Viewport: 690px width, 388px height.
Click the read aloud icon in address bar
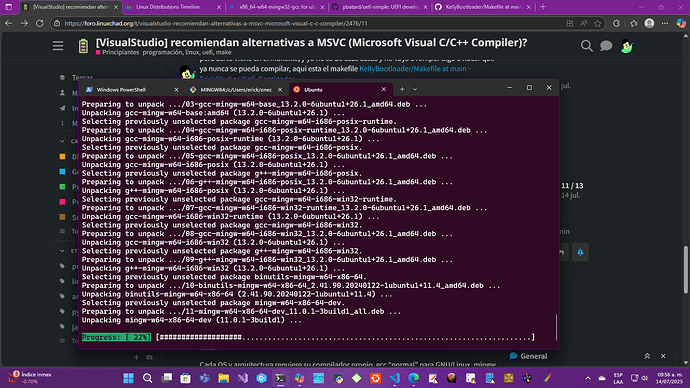click(584, 23)
